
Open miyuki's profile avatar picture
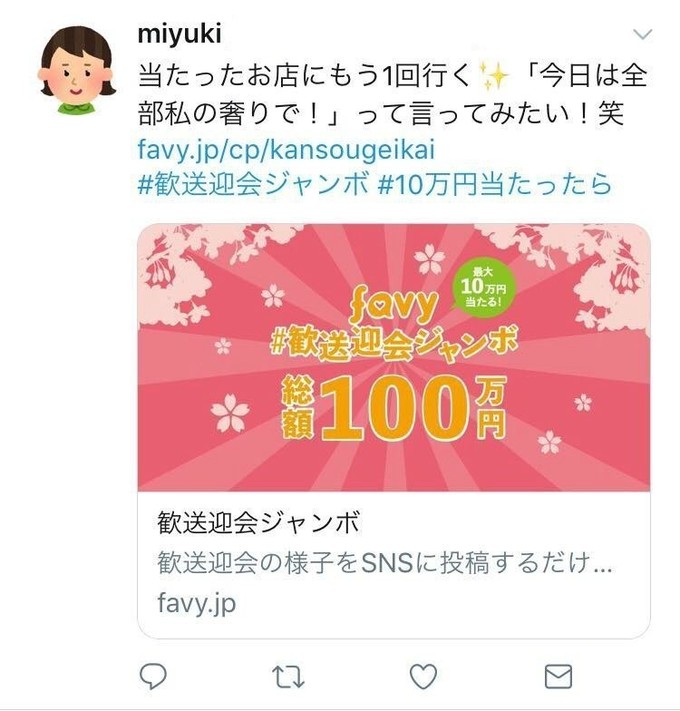[77, 69]
